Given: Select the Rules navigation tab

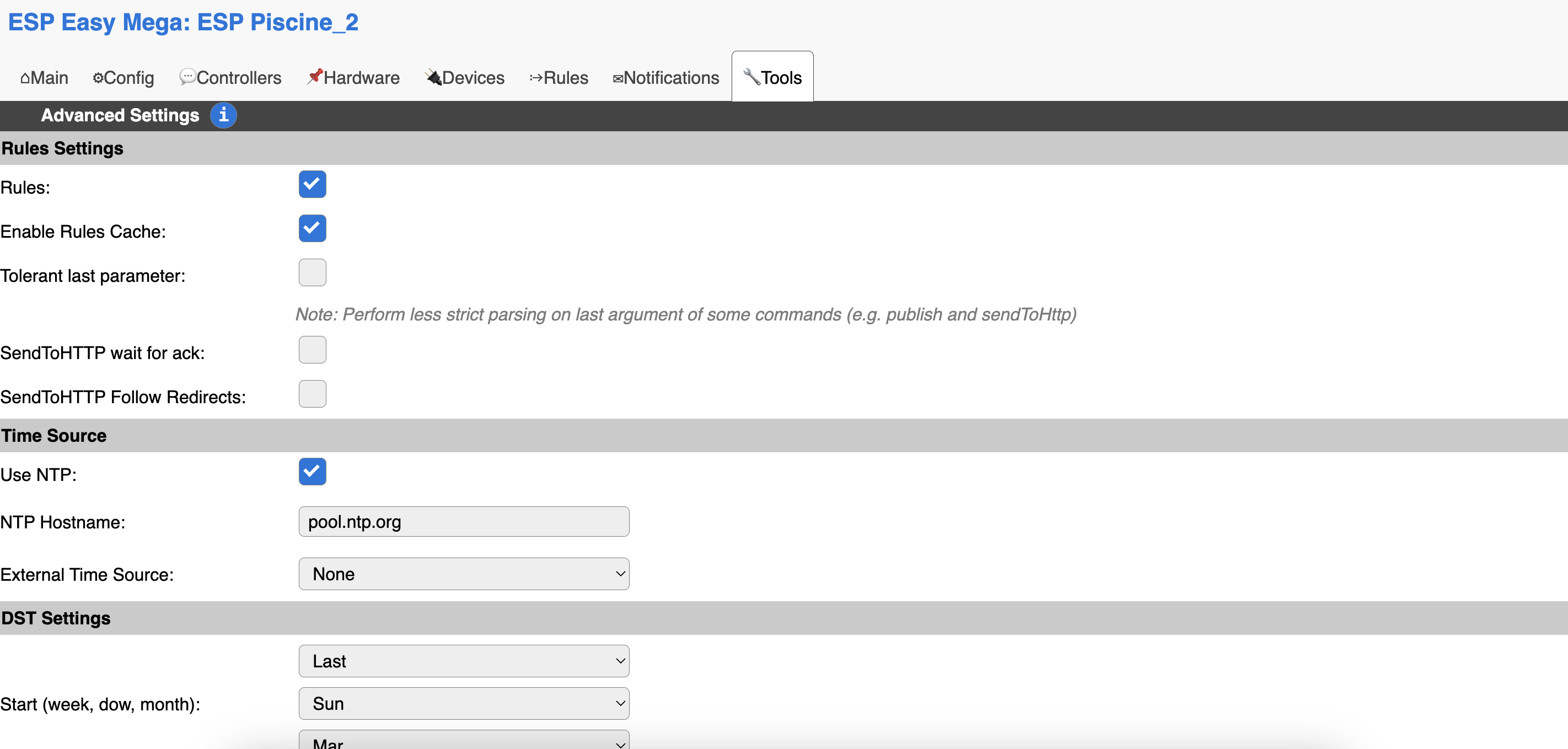Looking at the screenshot, I should point(559,78).
